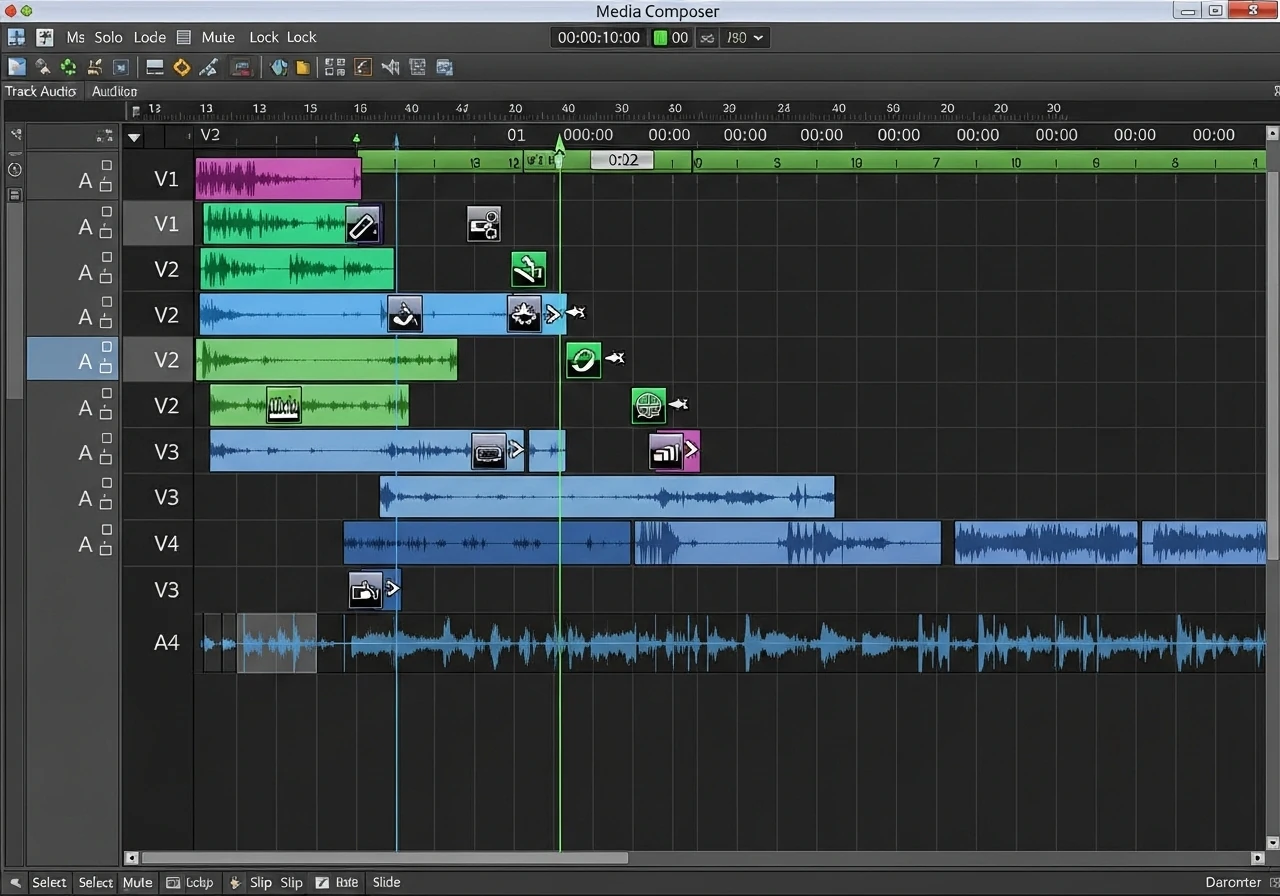Open the 180 dropdown beside the timecode

click(x=744, y=37)
